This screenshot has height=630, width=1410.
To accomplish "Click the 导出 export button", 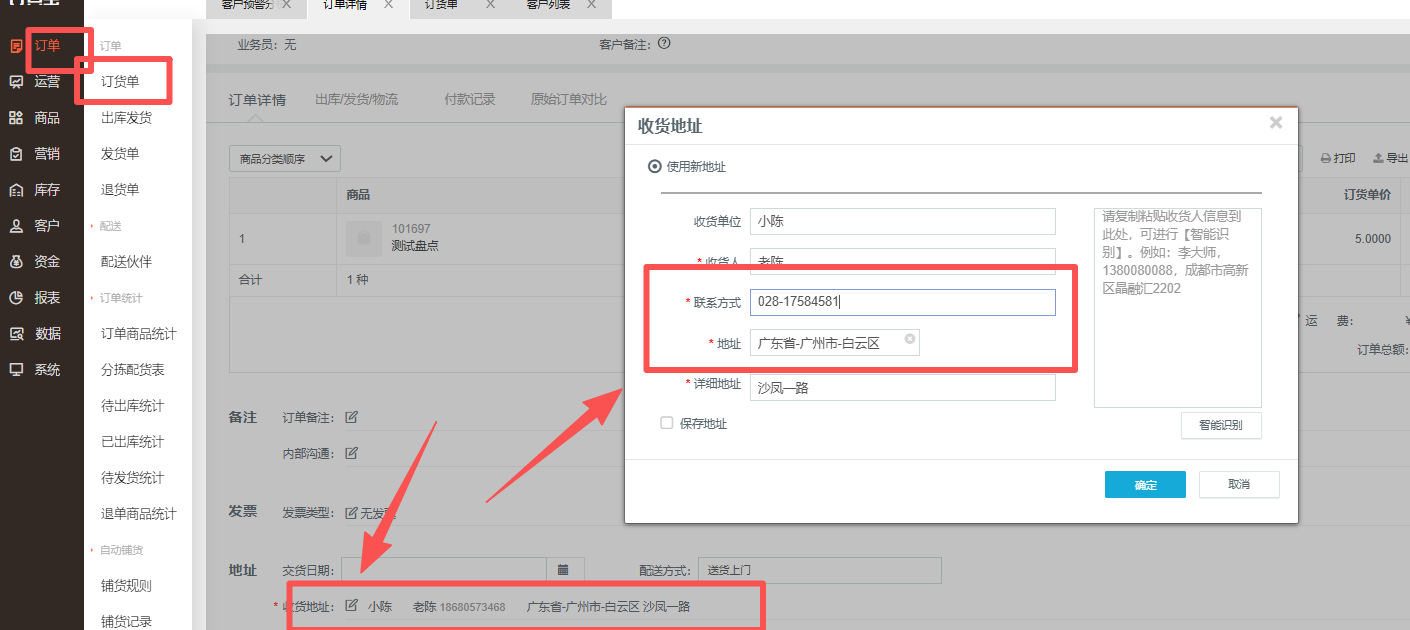I will 1390,158.
